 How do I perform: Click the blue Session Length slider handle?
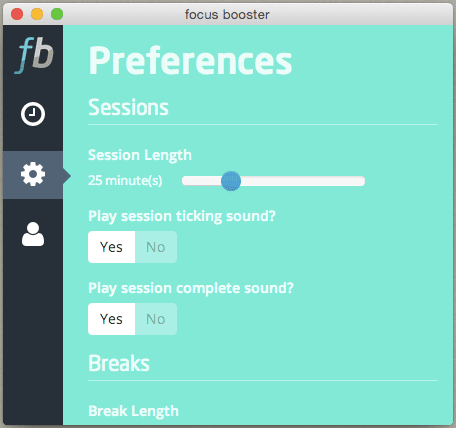[x=231, y=181]
